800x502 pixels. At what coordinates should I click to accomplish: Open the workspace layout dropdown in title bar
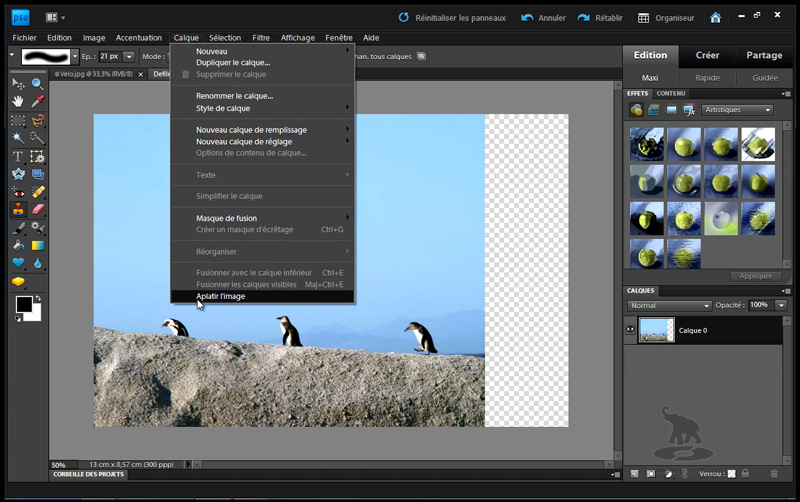tap(55, 18)
